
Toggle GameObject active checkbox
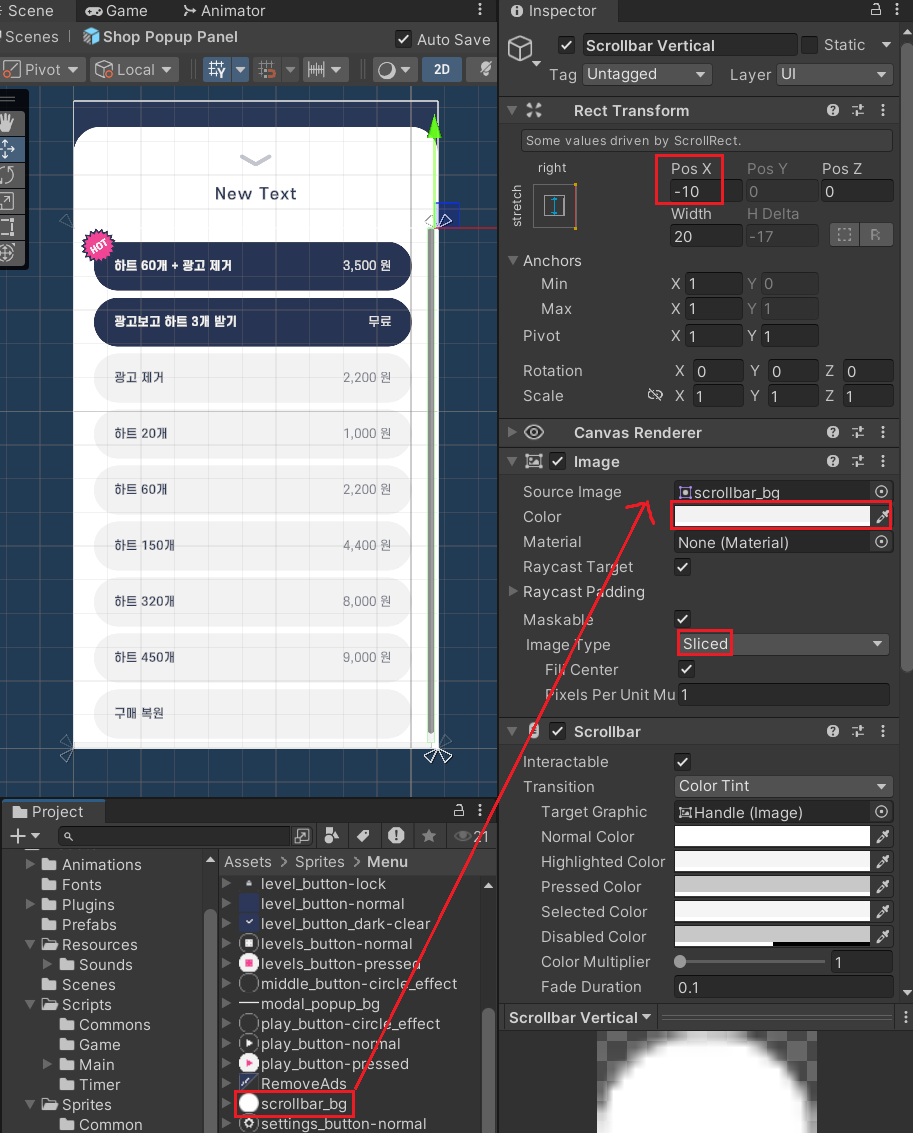[567, 45]
